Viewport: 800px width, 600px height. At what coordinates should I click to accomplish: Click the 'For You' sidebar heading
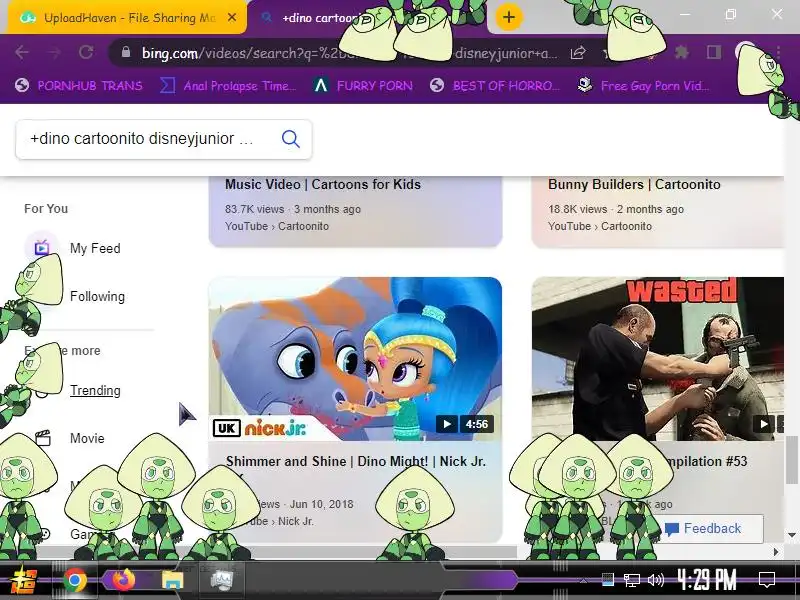[x=46, y=209]
